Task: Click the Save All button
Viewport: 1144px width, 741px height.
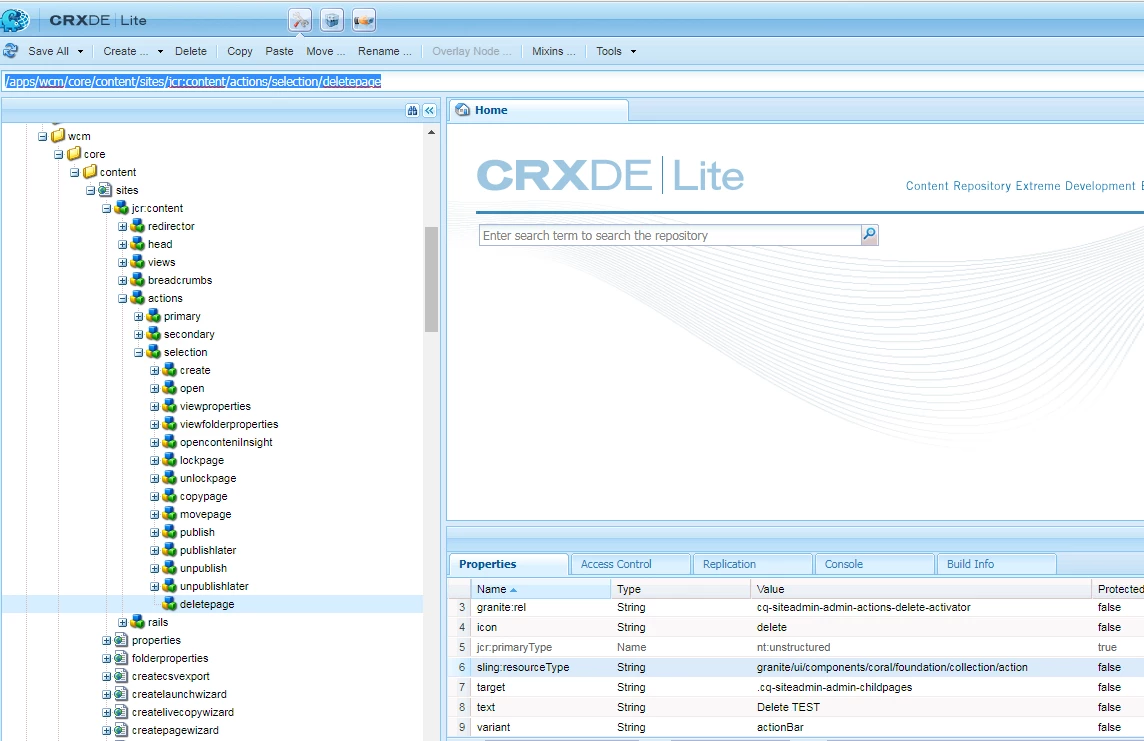Action: [x=48, y=51]
